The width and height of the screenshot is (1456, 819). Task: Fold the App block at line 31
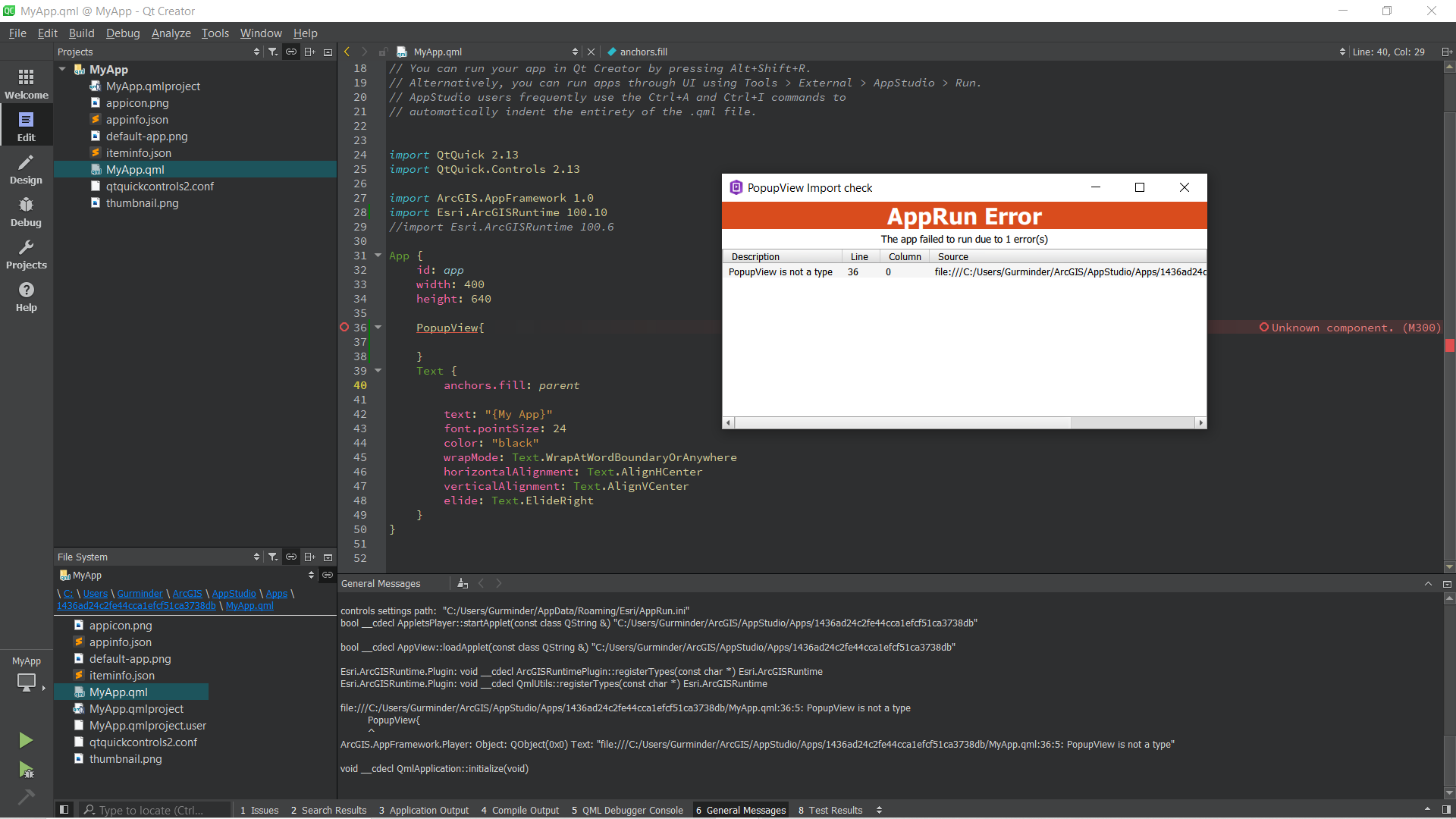tap(378, 256)
